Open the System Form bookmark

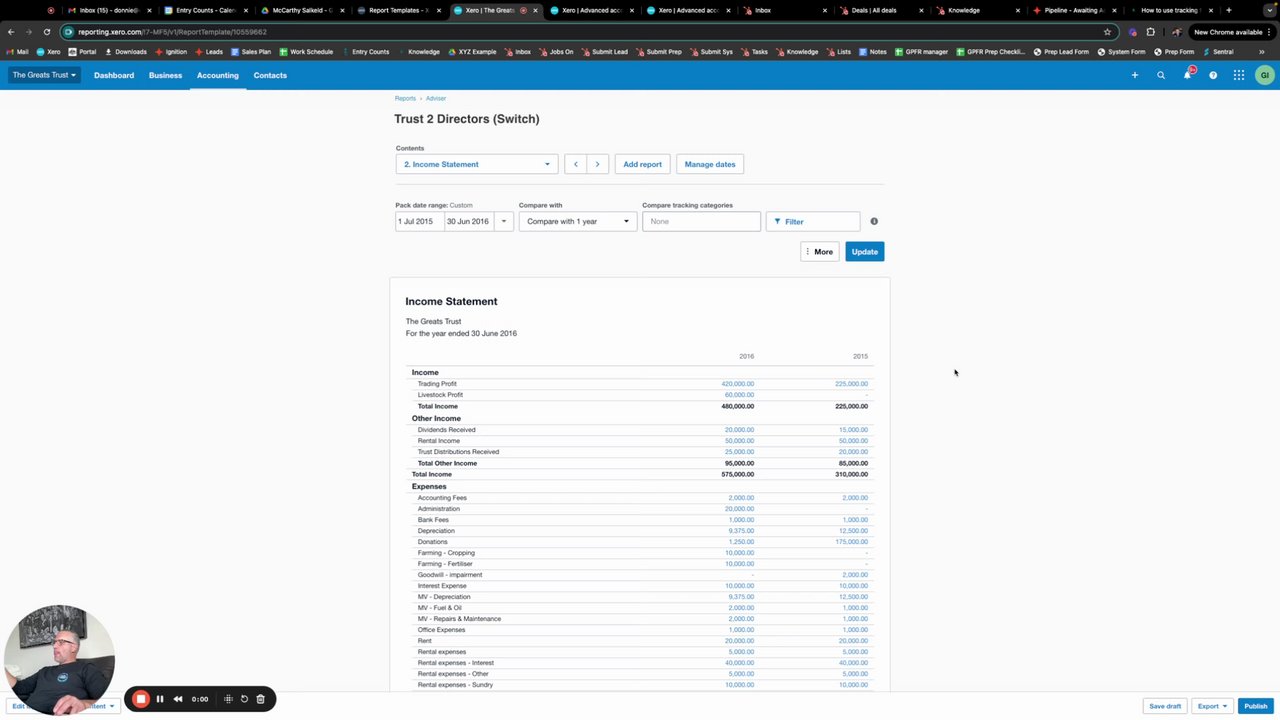point(1121,52)
